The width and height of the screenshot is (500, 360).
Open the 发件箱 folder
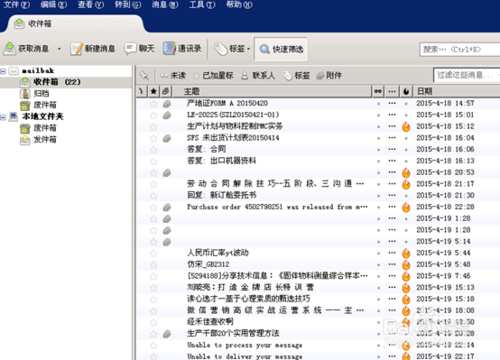tap(45, 139)
